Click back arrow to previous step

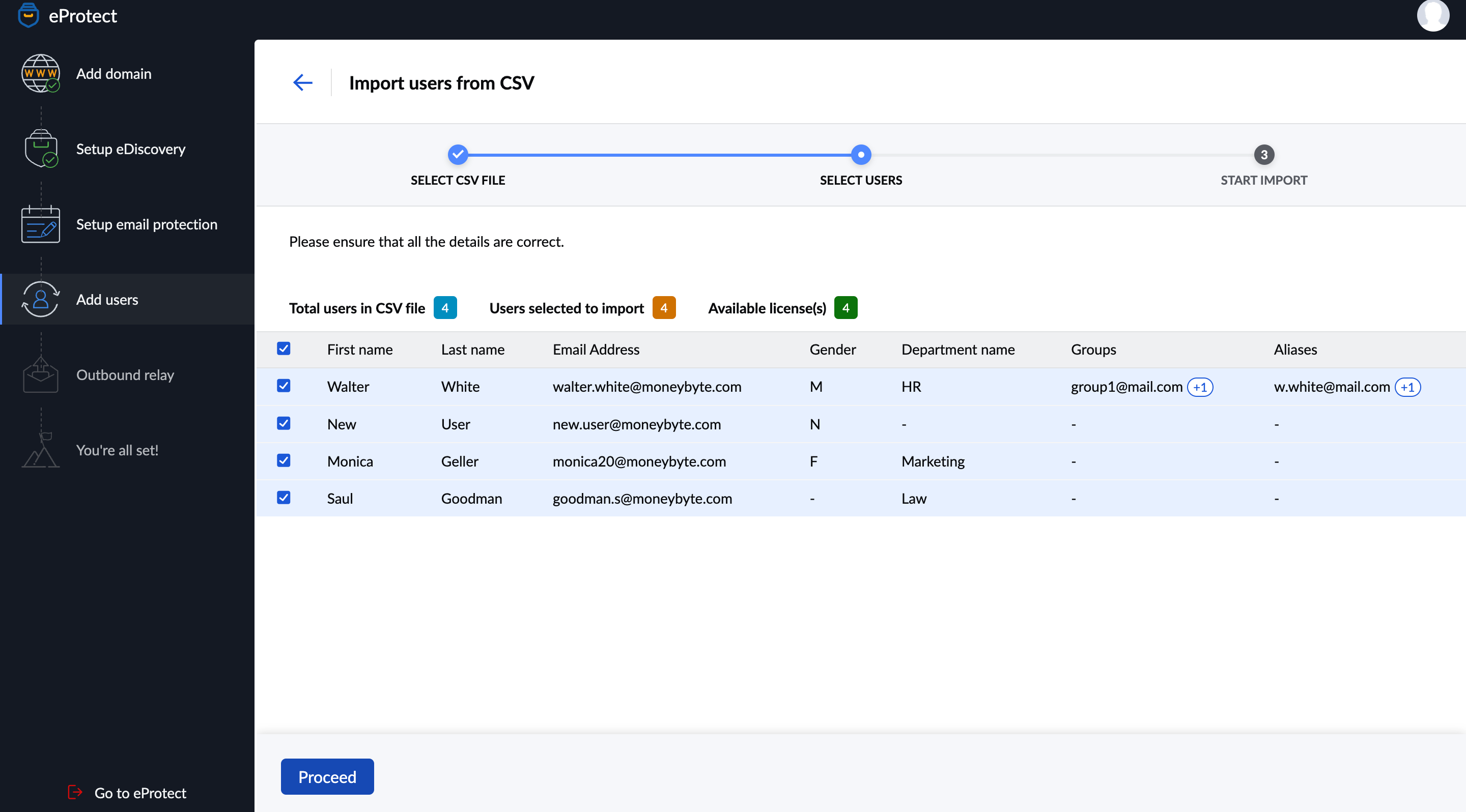pos(302,81)
